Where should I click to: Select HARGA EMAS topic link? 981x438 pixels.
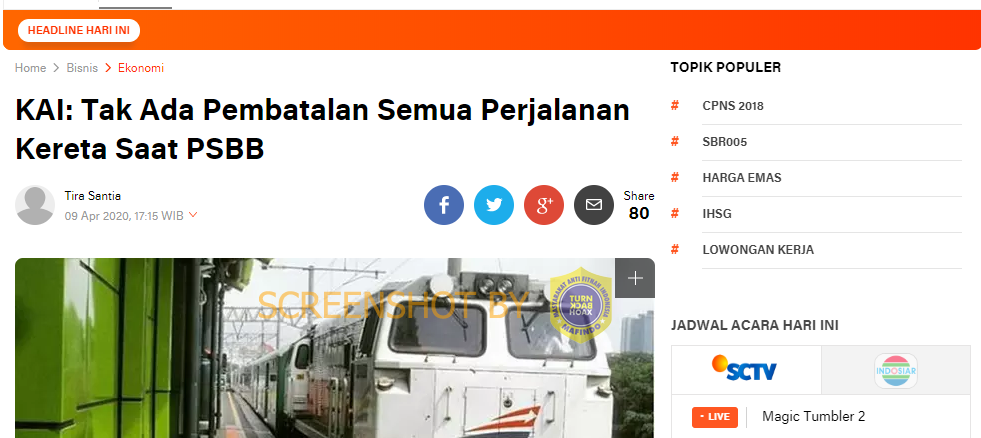click(x=742, y=178)
